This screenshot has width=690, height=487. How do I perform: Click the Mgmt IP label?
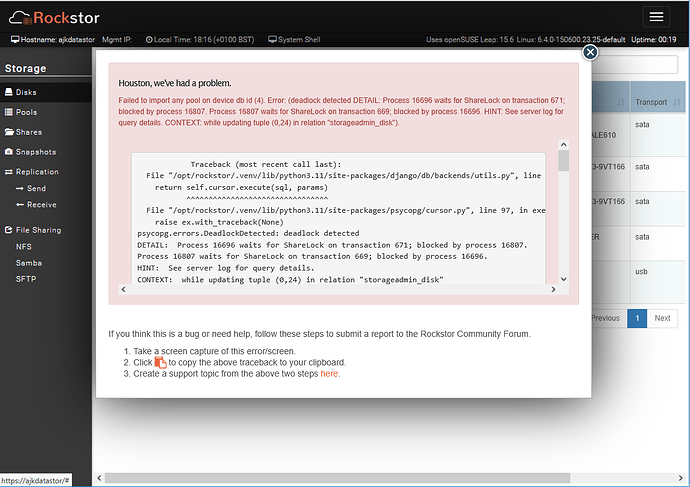click(117, 40)
